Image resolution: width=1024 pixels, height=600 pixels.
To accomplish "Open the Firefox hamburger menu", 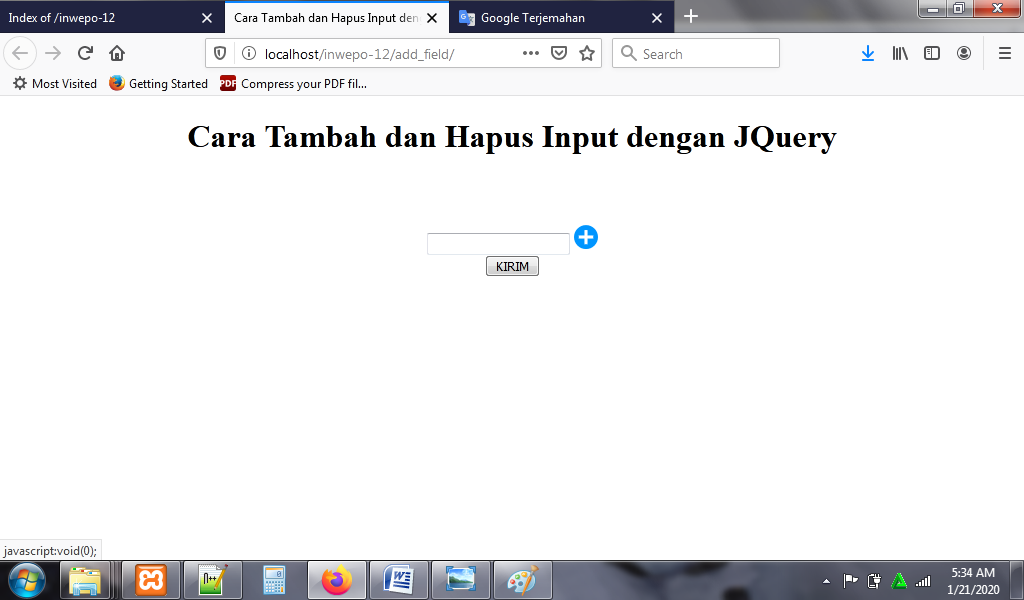I will pyautogui.click(x=1004, y=54).
